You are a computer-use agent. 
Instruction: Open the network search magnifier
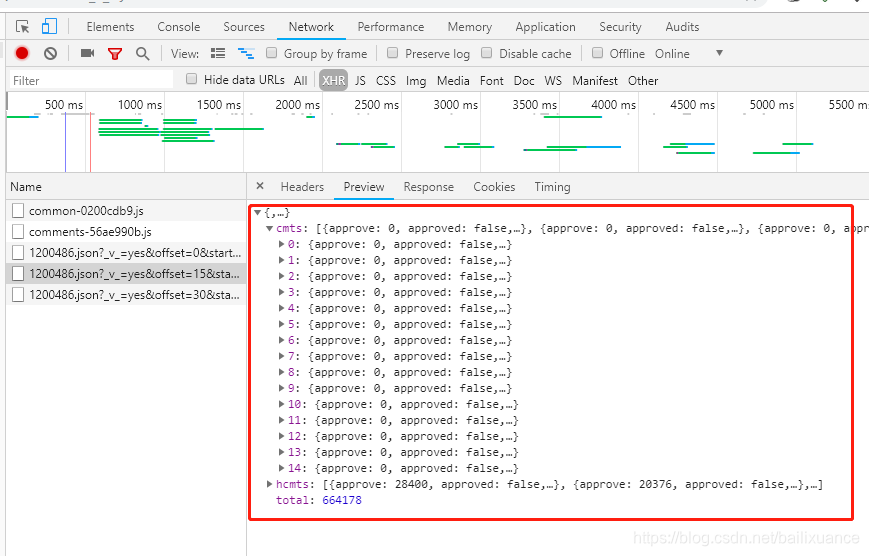click(142, 54)
